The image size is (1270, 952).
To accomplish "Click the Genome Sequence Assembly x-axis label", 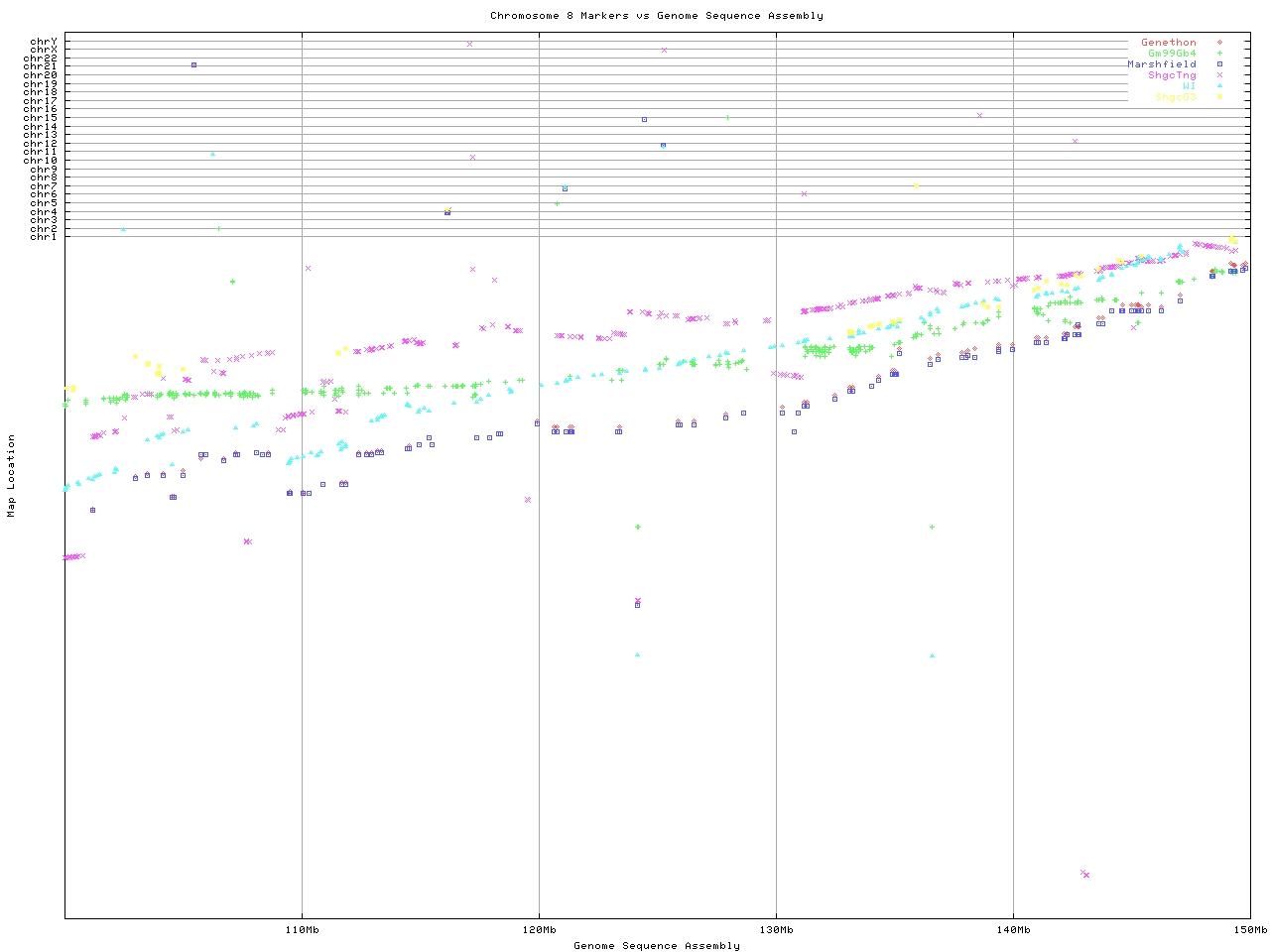I will click(x=656, y=946).
